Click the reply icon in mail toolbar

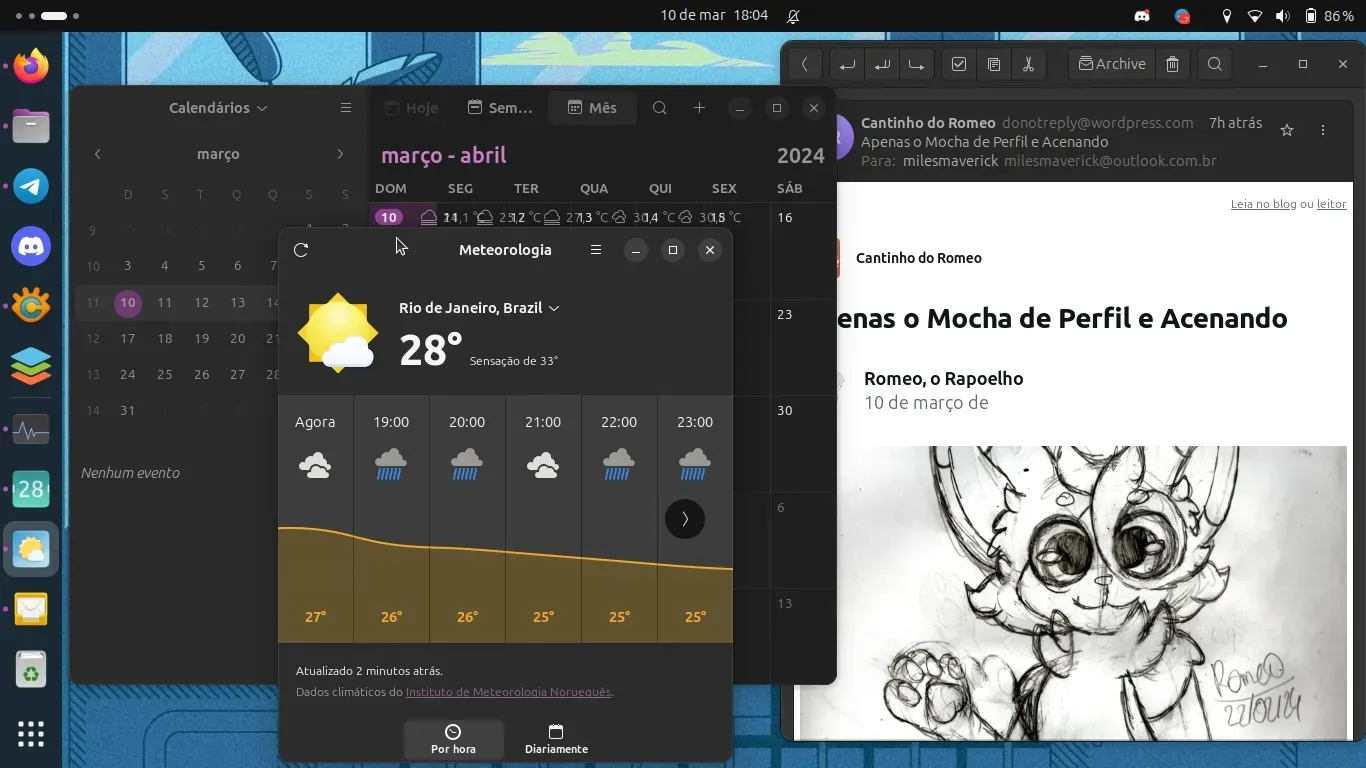[x=847, y=64]
